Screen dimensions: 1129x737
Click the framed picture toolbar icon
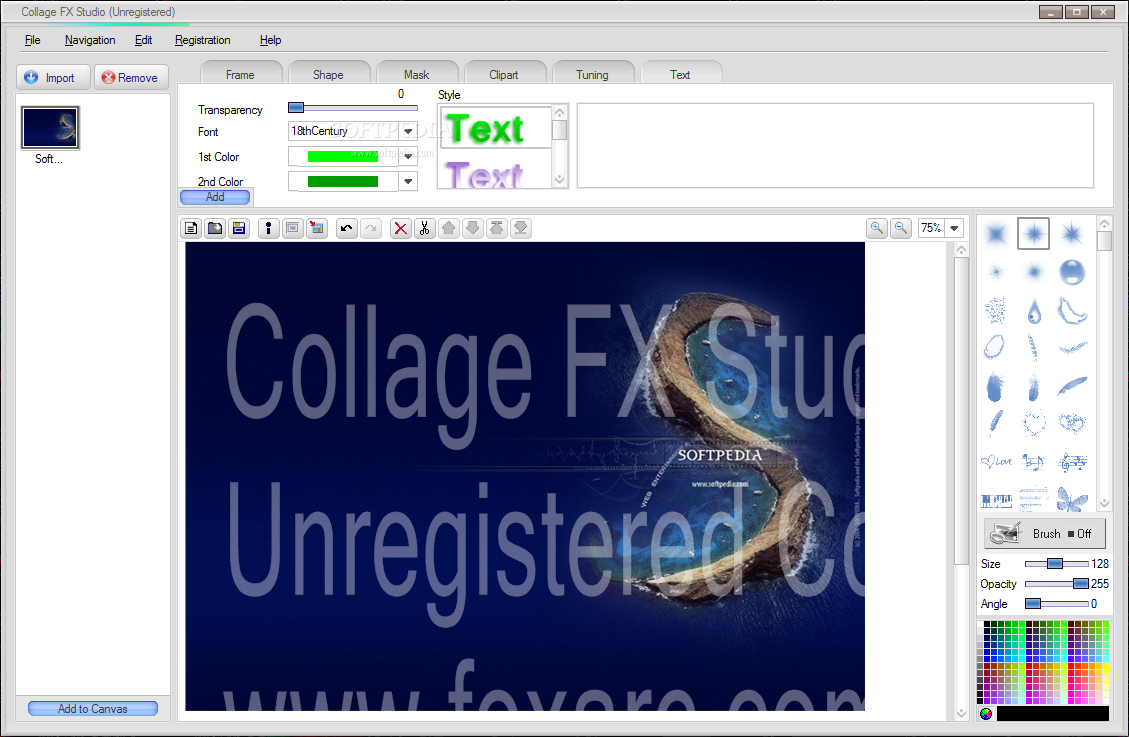pos(292,228)
